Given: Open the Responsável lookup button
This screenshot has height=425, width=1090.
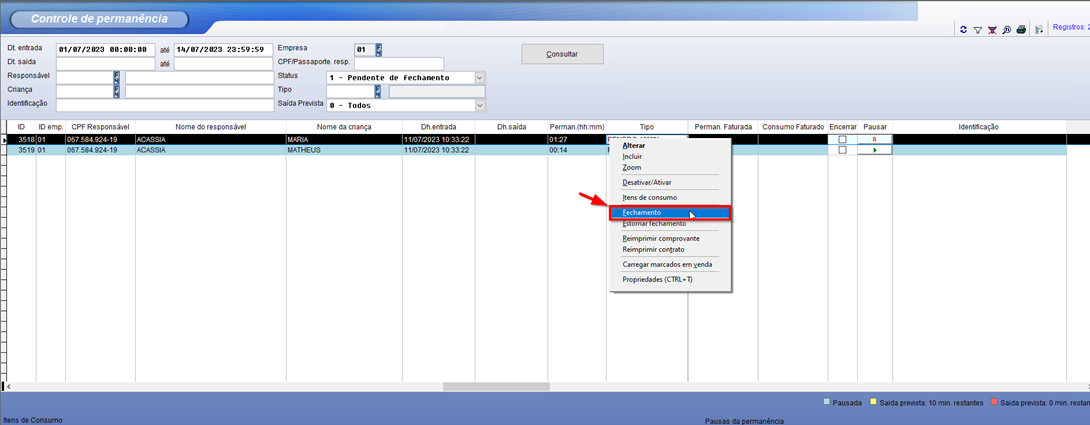Looking at the screenshot, I should coord(117,77).
